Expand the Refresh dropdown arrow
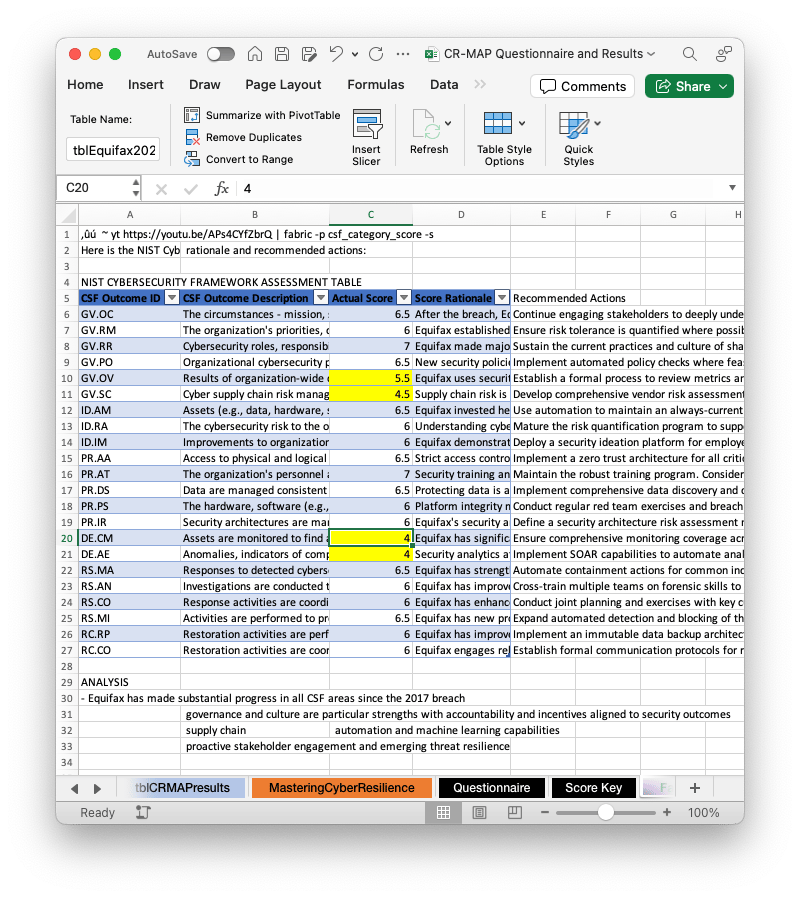800x898 pixels. (x=448, y=123)
